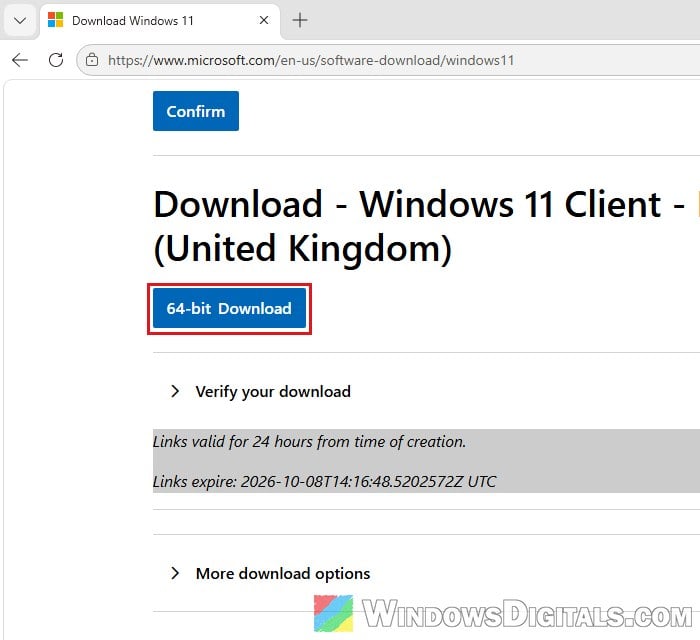Go back to the previous page
The image size is (700, 640).
pos(20,60)
